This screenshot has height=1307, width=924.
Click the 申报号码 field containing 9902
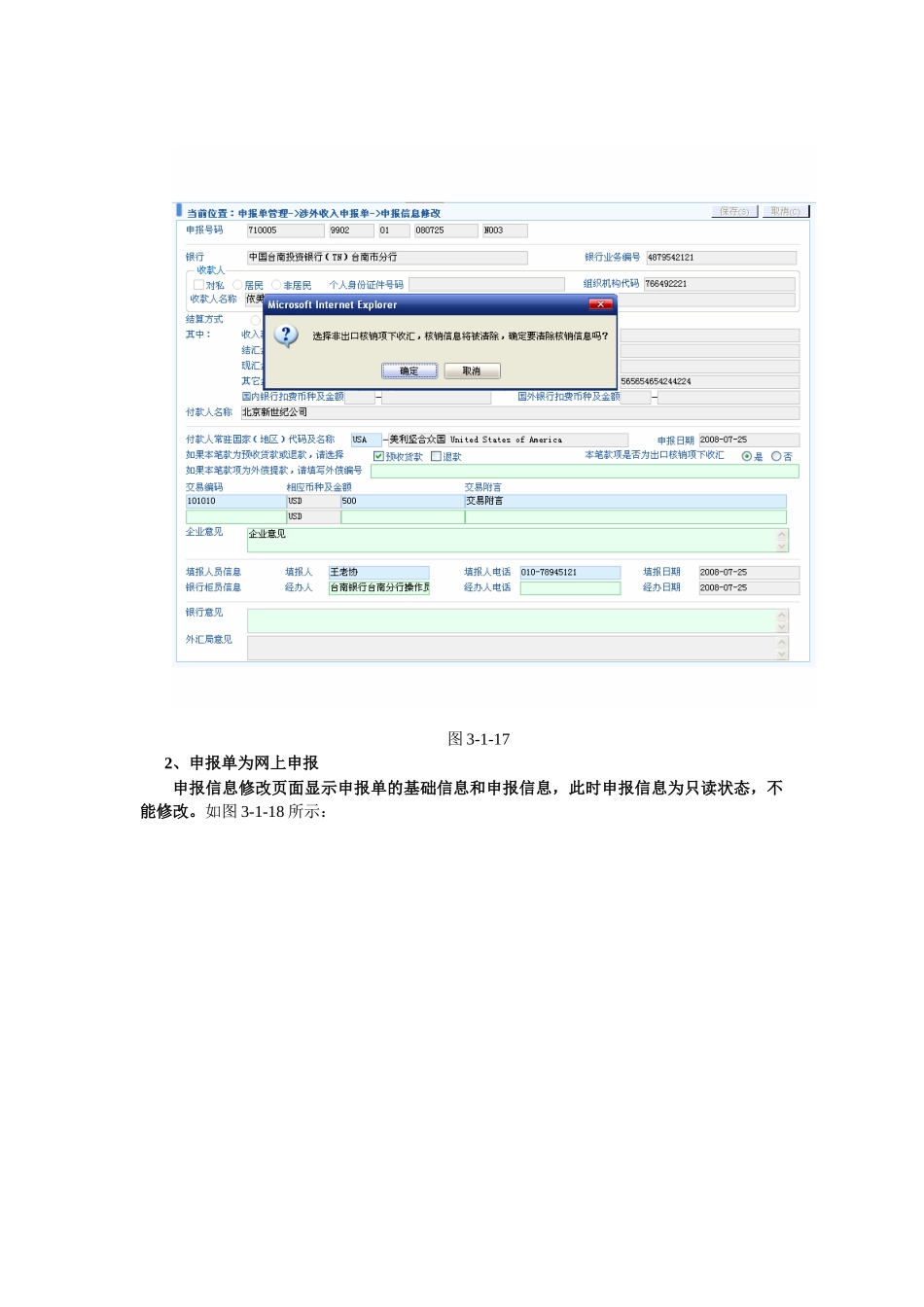coord(351,230)
